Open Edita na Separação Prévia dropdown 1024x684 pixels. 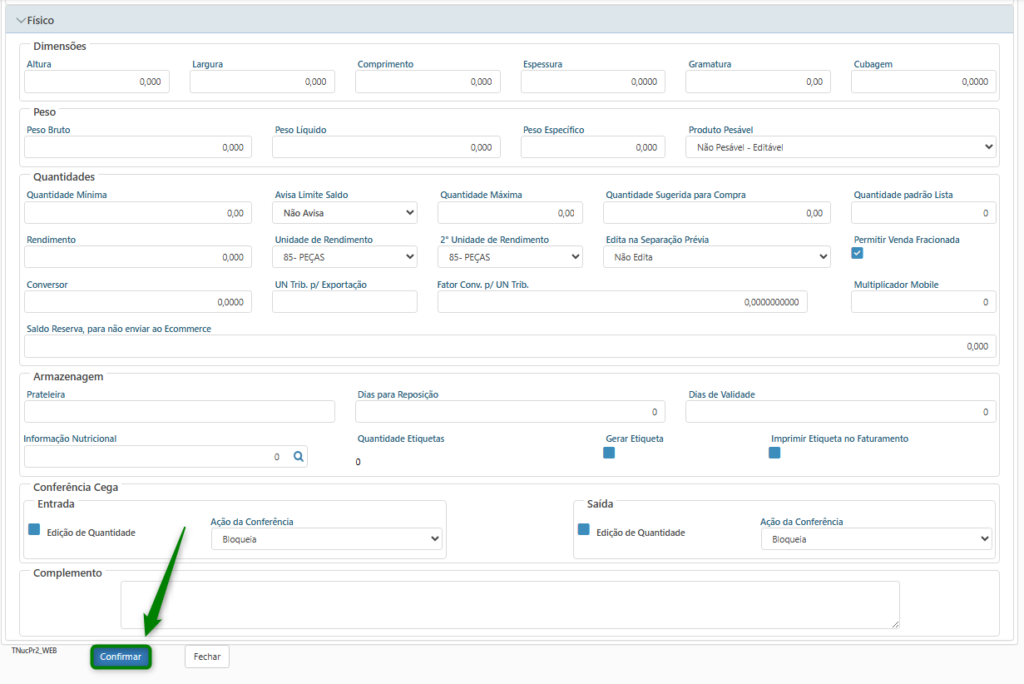pos(717,257)
